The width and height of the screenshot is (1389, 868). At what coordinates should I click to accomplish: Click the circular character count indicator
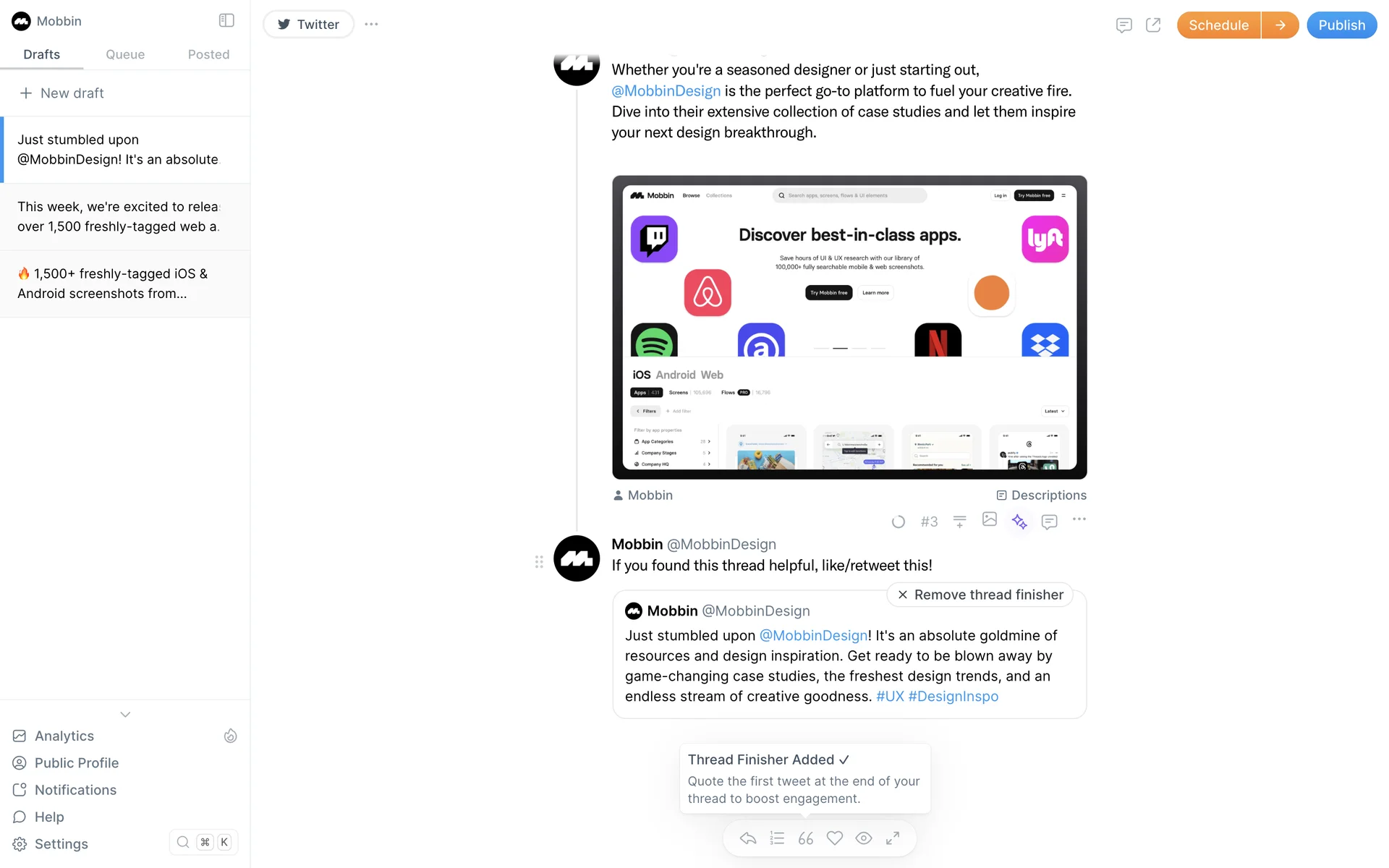click(x=899, y=522)
